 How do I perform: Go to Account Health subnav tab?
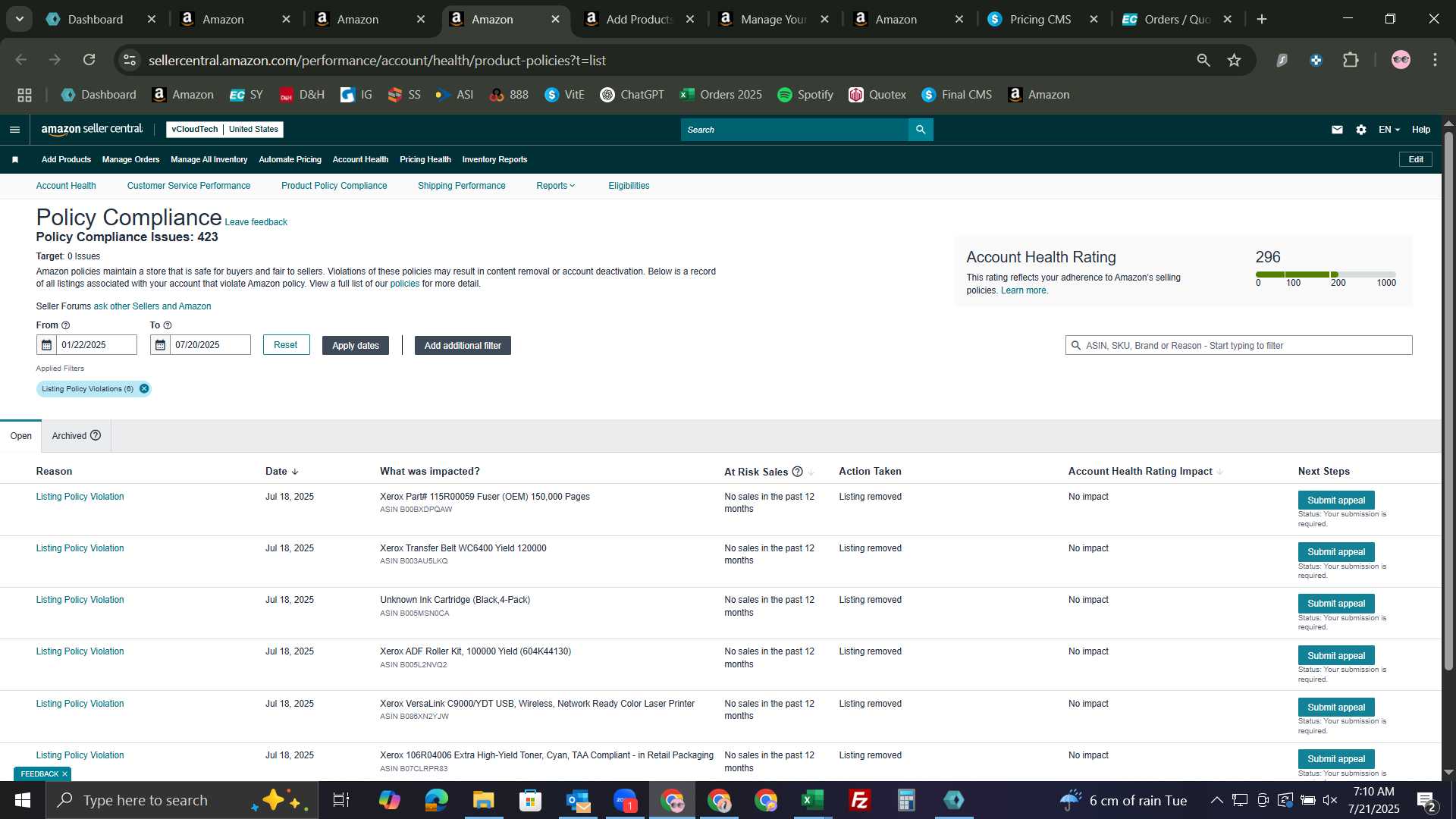(x=66, y=186)
